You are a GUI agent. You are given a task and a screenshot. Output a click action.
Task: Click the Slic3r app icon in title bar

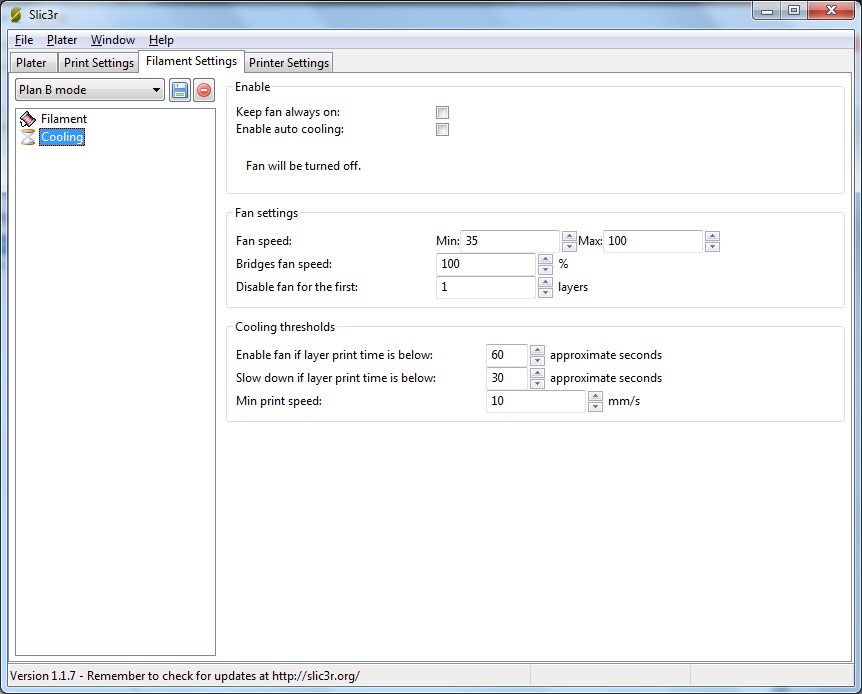(x=16, y=14)
